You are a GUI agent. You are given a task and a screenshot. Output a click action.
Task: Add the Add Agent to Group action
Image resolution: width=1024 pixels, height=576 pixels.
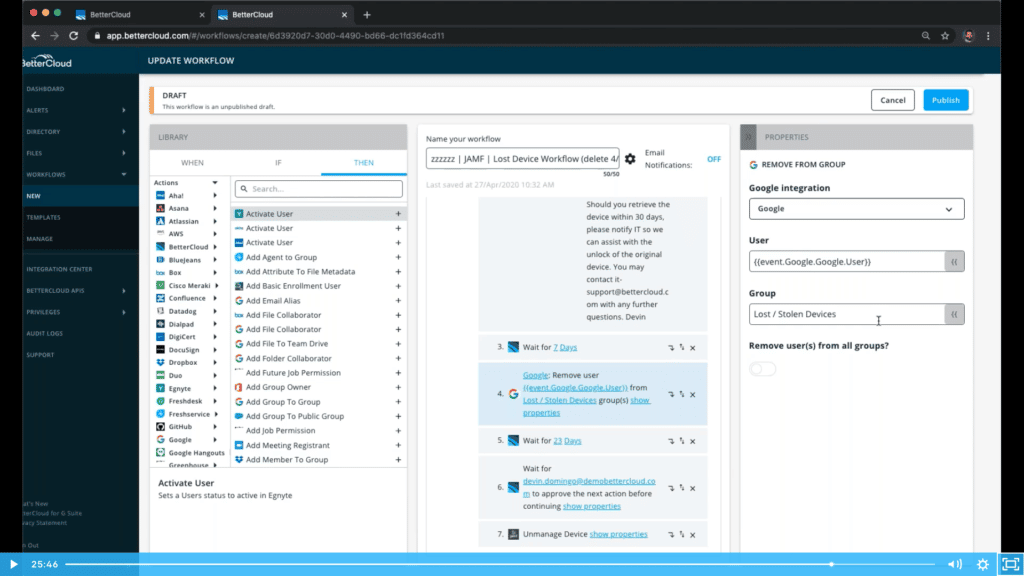click(x=398, y=257)
